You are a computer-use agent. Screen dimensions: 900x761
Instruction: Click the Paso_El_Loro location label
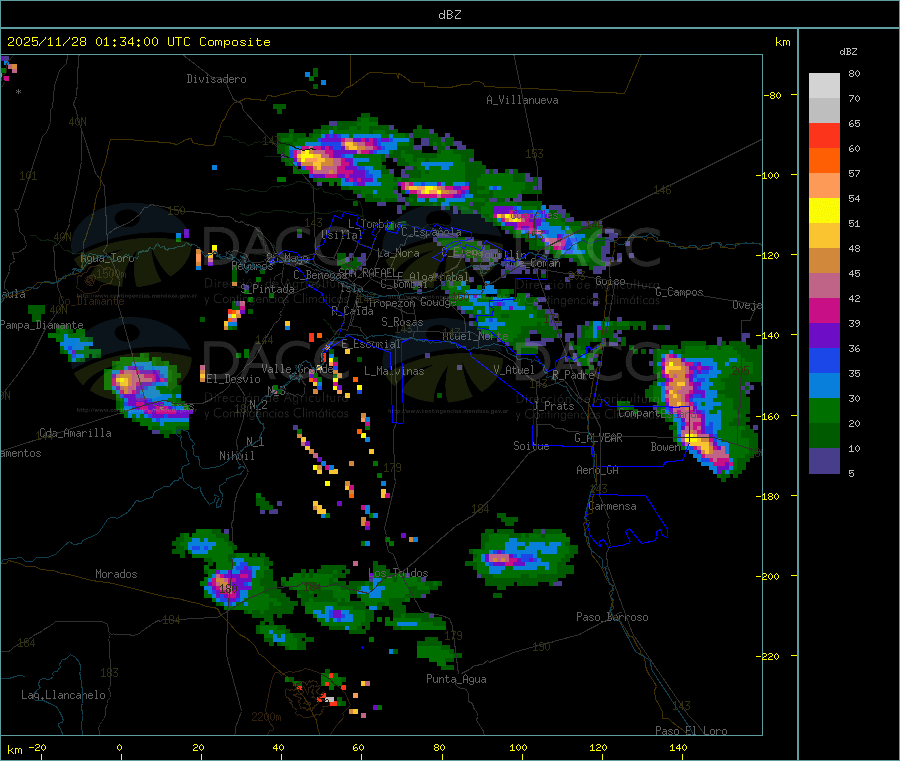point(692,731)
